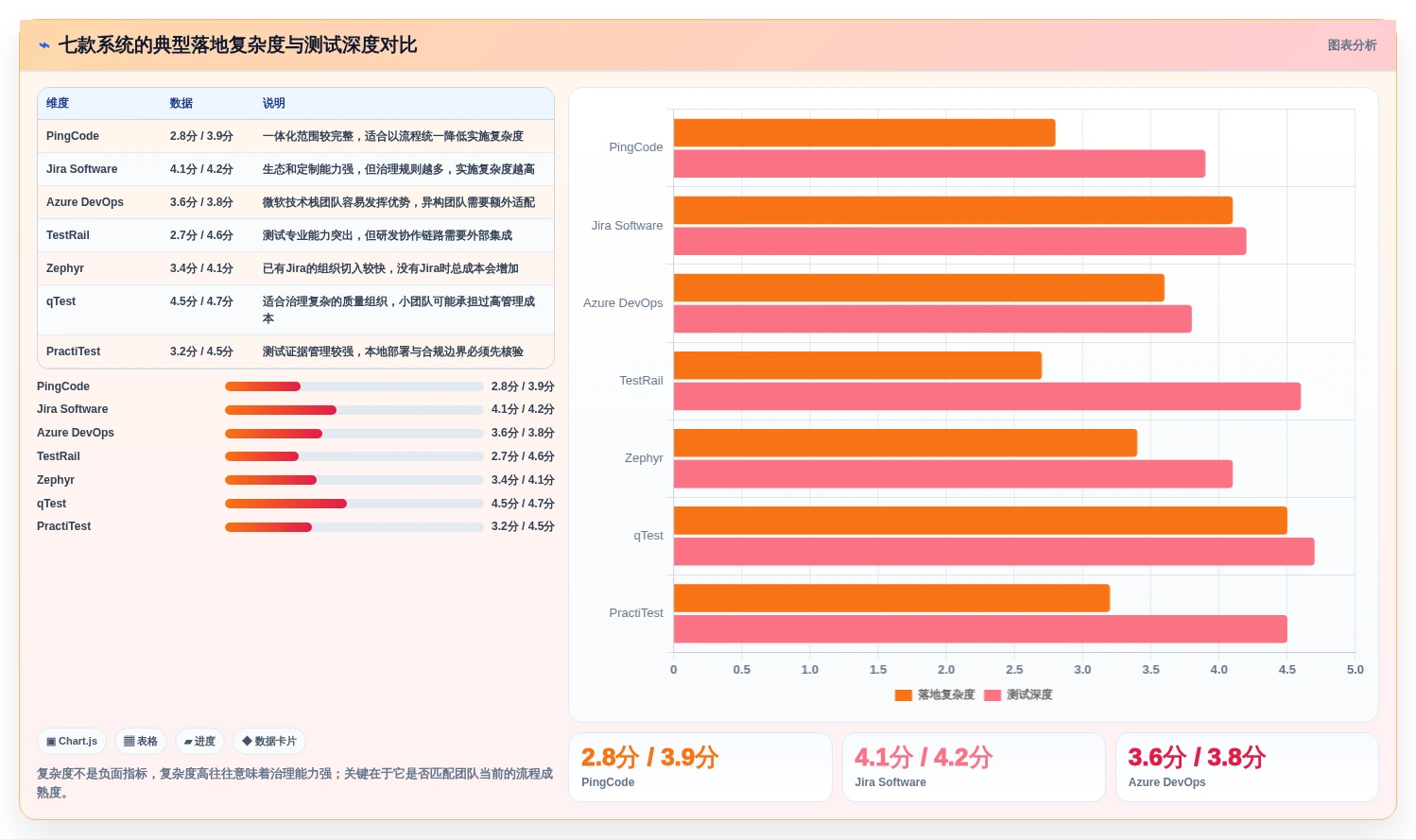The image size is (1416, 840).
Task: Click table cell 4.1分 / 4.2分
Action: coord(201,169)
